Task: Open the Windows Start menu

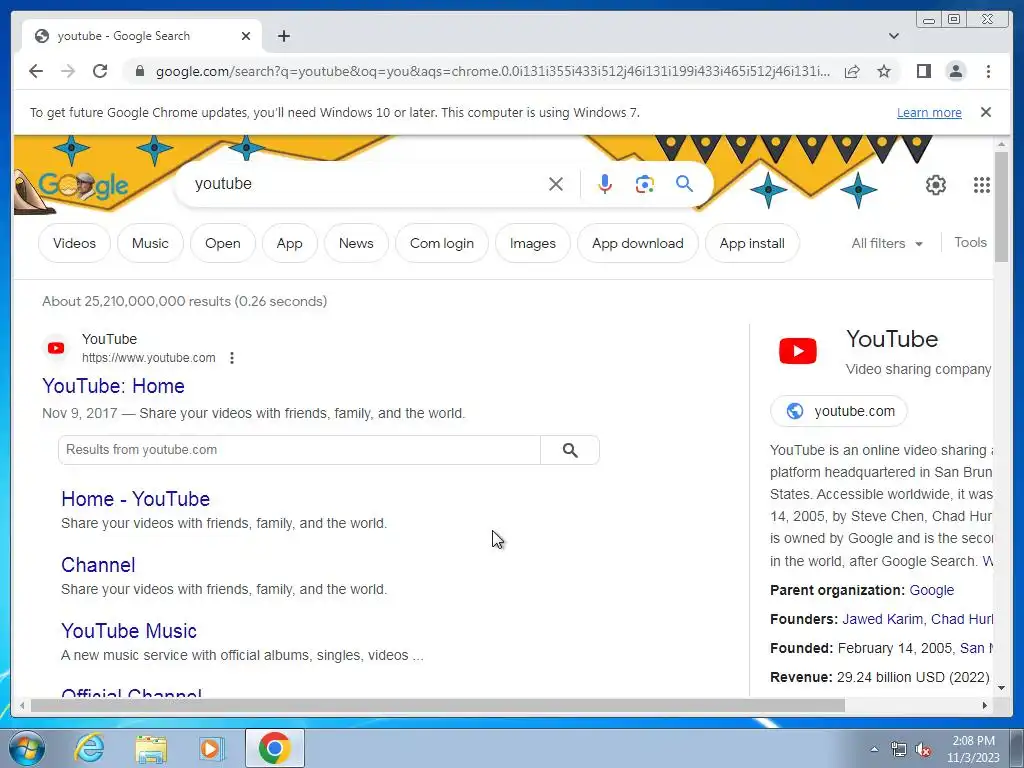Action: point(27,748)
